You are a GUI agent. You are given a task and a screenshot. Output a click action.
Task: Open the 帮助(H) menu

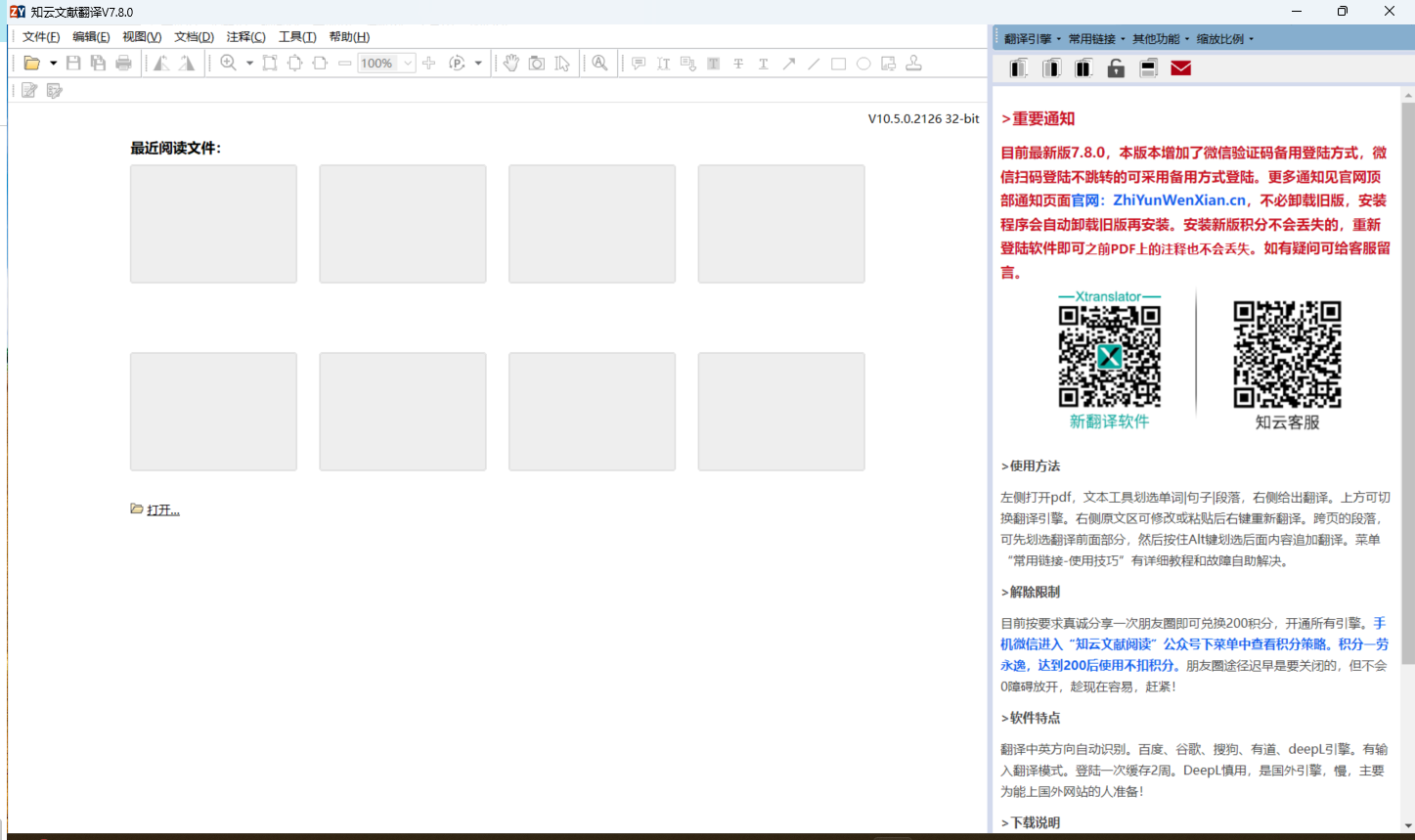tap(349, 37)
